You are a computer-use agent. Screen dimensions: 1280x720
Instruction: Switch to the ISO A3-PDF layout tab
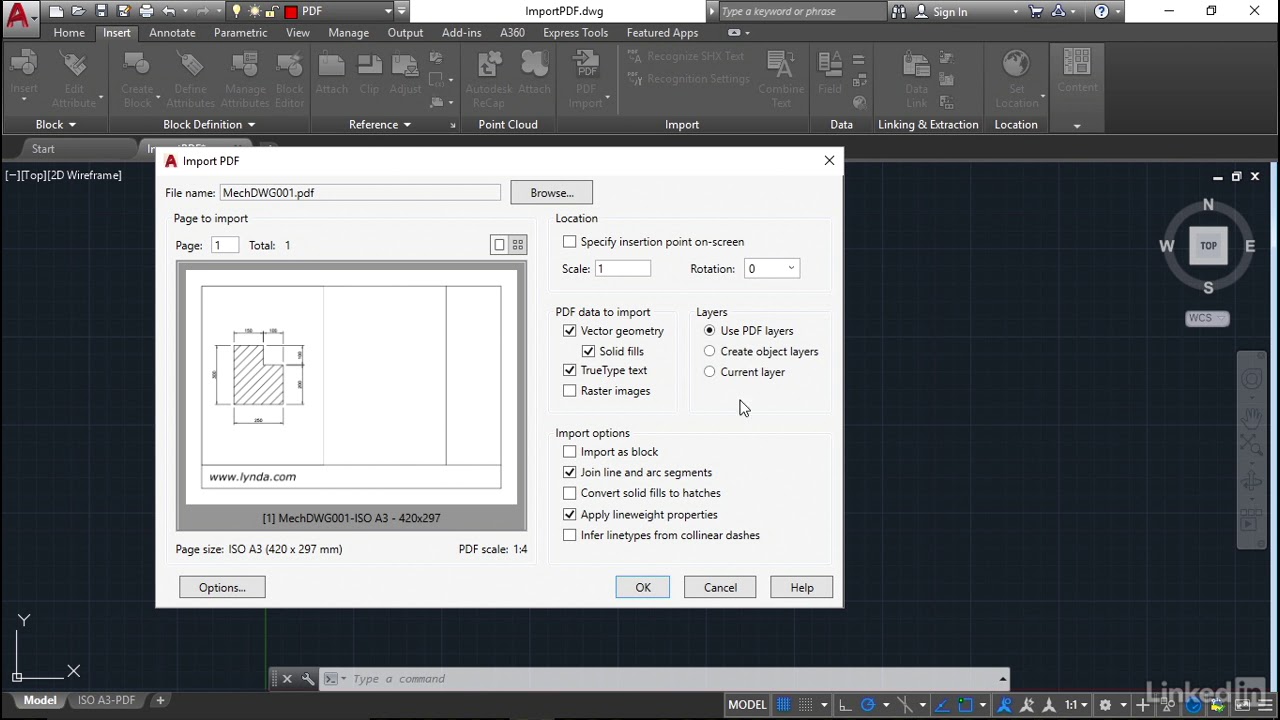click(106, 700)
